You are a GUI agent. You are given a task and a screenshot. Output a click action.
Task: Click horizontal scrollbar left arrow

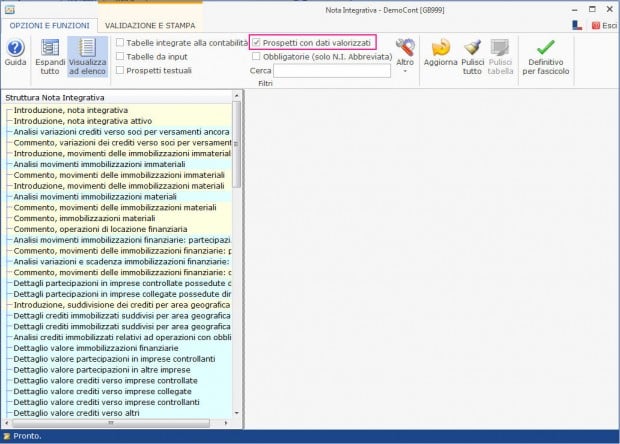click(6, 423)
